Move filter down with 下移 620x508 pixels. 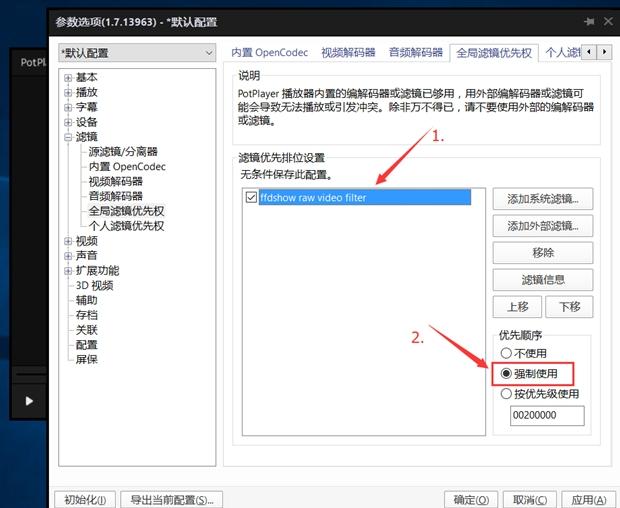point(569,307)
